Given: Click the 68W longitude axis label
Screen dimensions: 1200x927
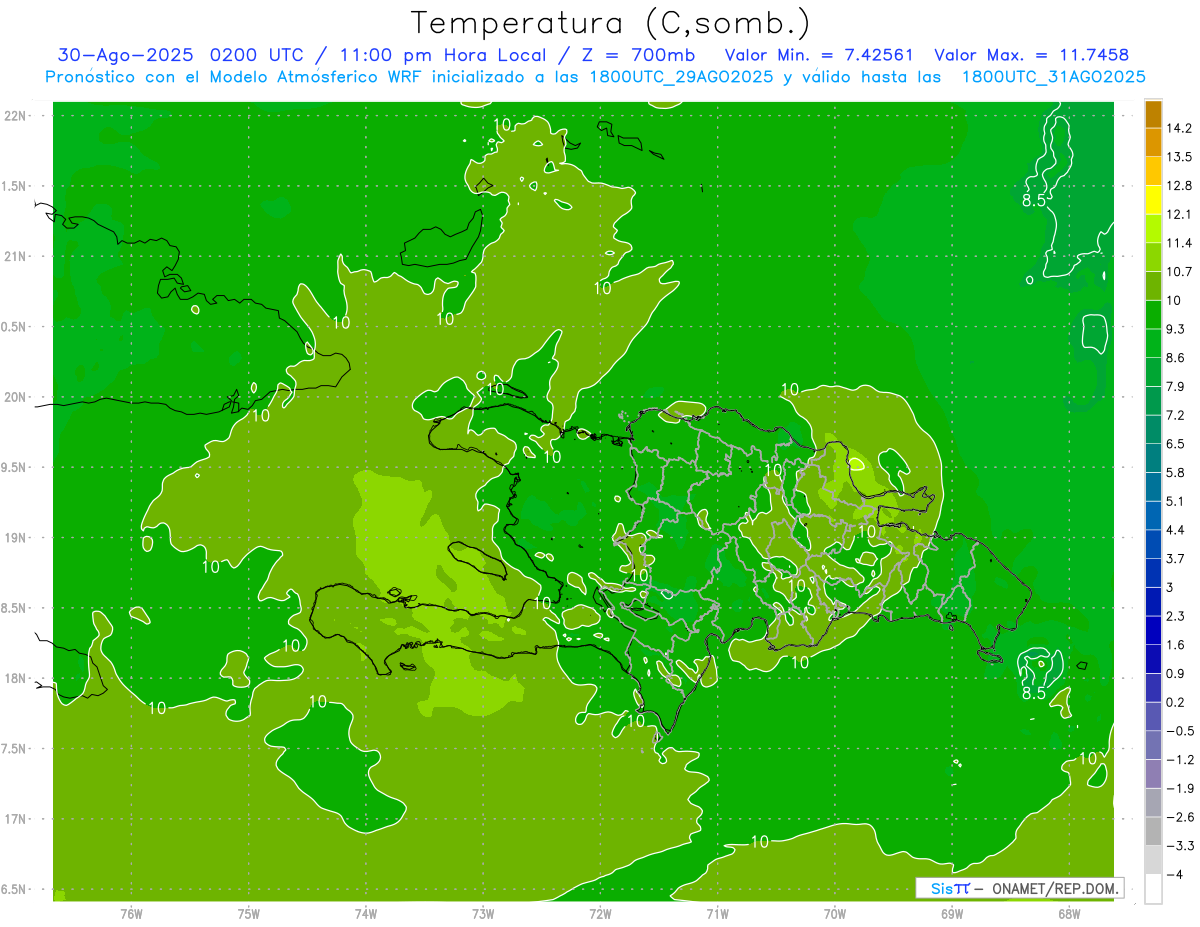Looking at the screenshot, I should click(x=1069, y=914).
